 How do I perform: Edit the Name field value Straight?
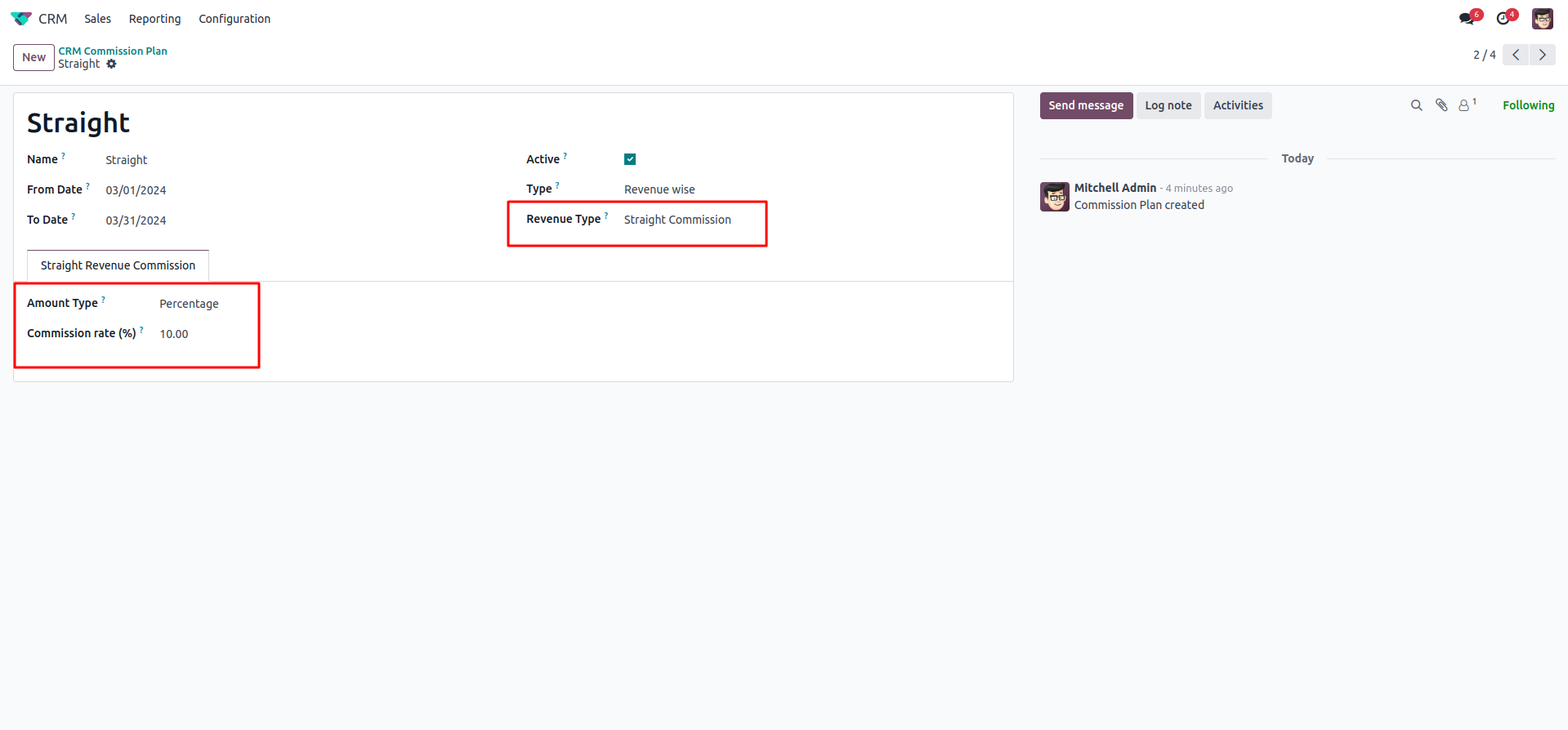click(x=126, y=160)
